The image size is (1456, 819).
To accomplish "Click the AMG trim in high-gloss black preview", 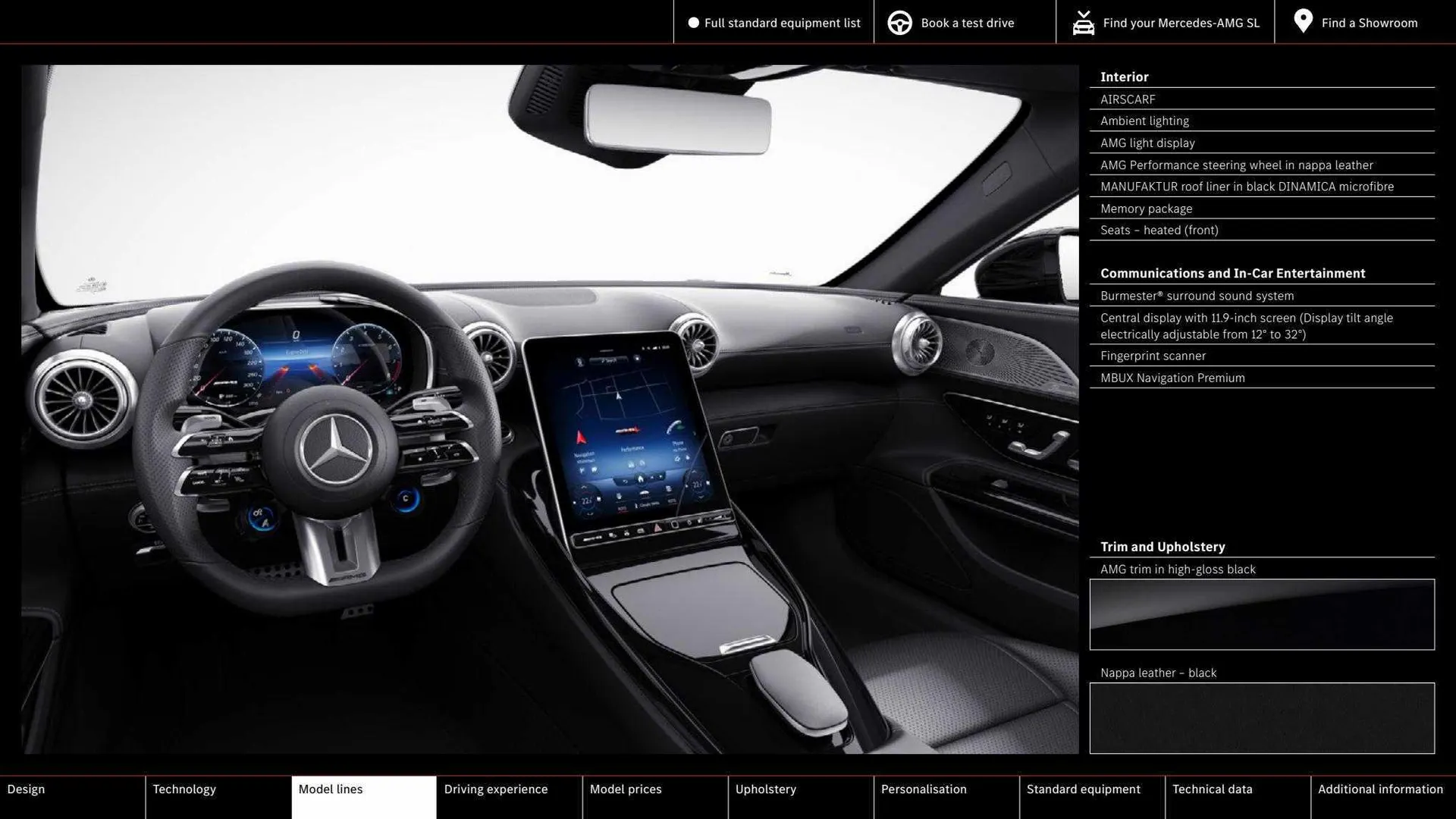I will click(x=1261, y=614).
